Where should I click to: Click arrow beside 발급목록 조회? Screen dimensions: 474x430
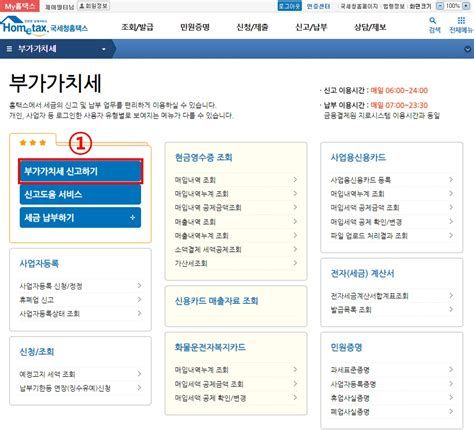(451, 309)
